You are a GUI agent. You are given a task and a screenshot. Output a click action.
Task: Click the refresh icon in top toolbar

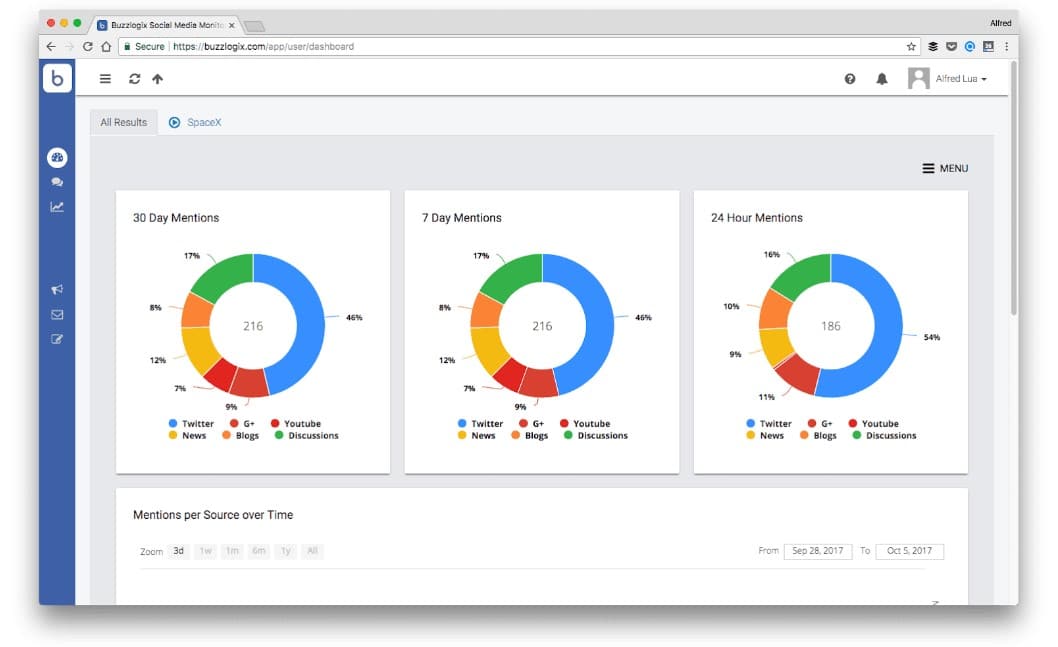coord(135,79)
